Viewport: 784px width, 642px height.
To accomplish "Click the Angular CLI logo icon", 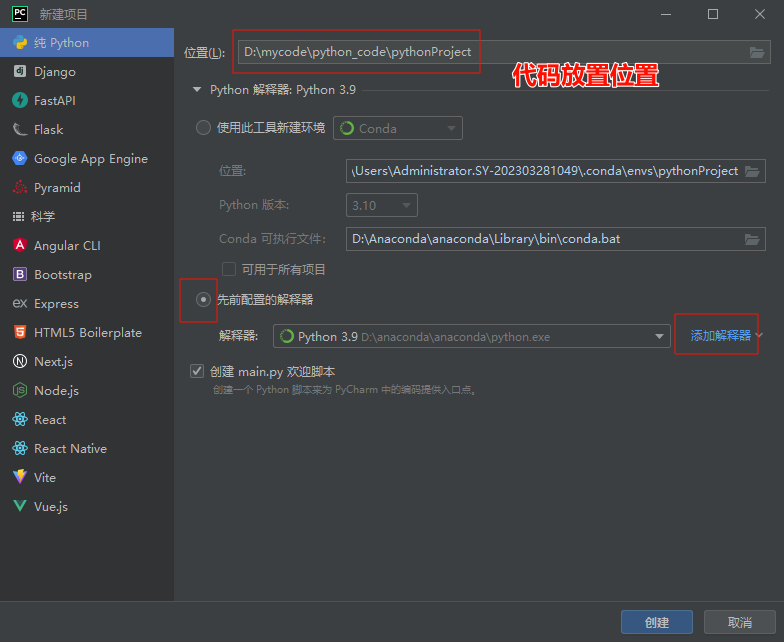I will (x=20, y=245).
